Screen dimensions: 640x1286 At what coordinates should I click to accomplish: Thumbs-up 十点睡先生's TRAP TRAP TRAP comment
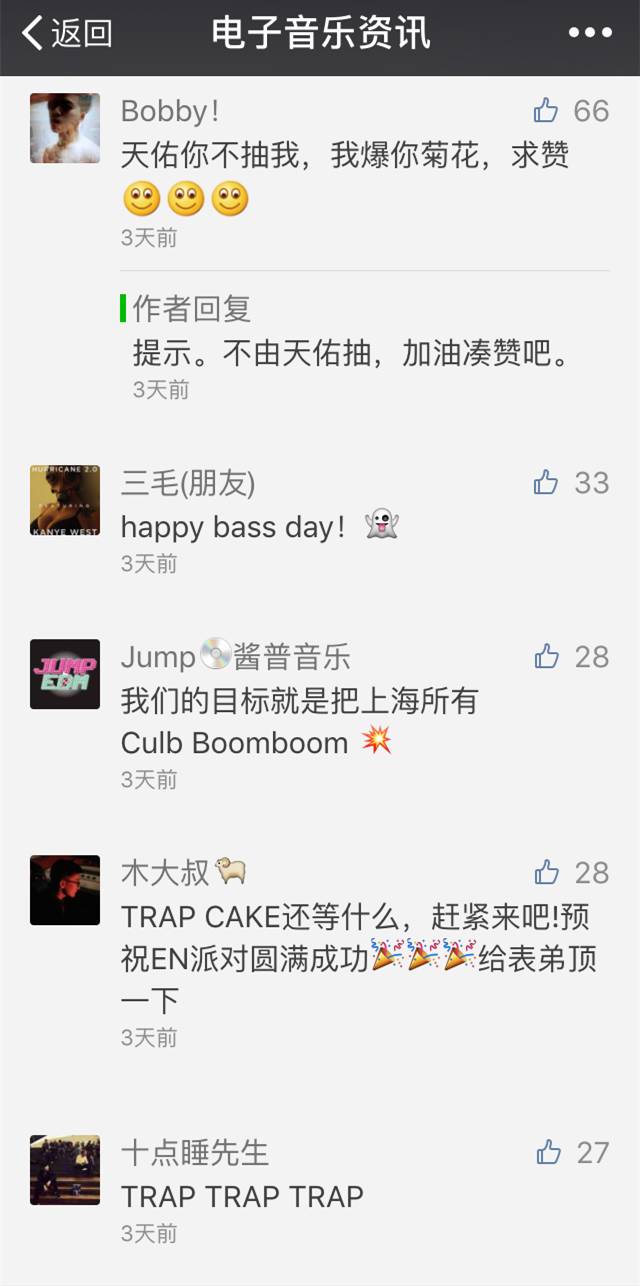click(x=548, y=1152)
